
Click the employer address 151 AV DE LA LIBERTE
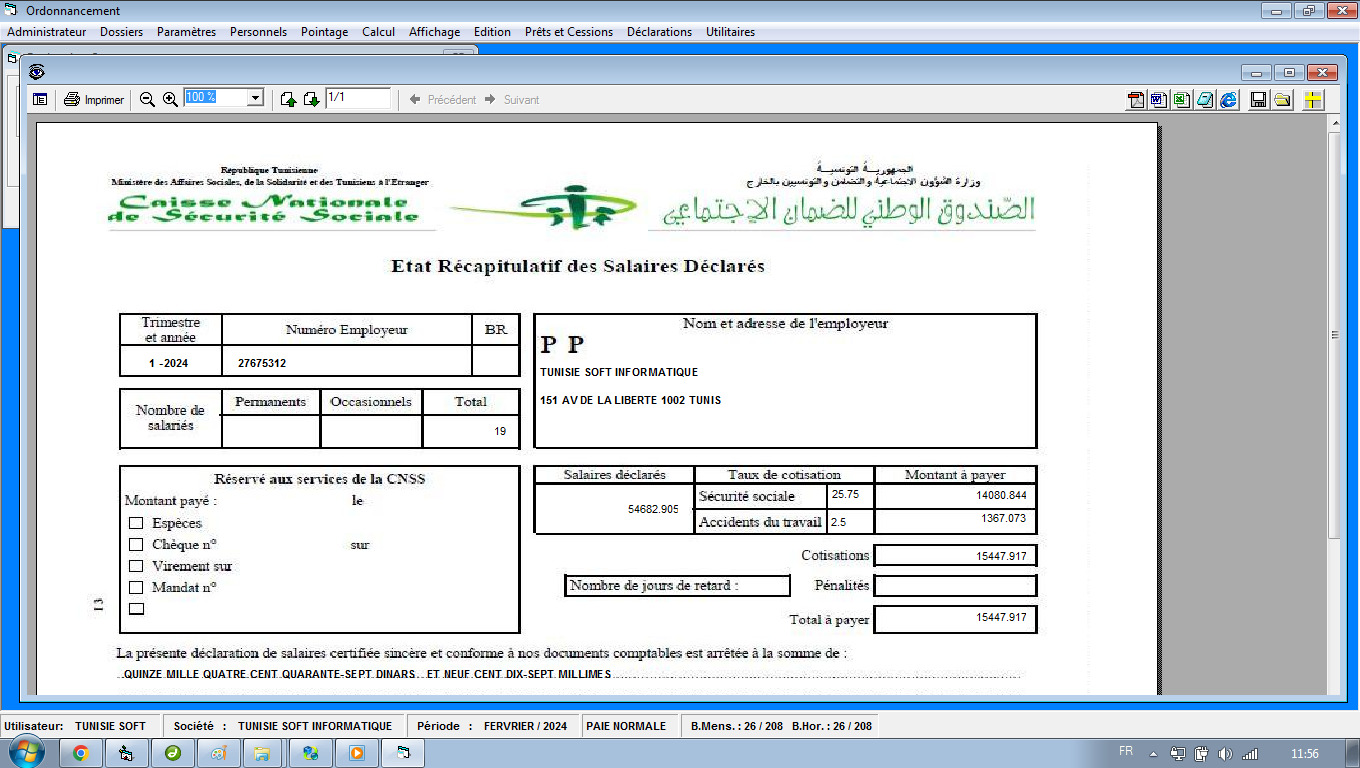point(630,400)
